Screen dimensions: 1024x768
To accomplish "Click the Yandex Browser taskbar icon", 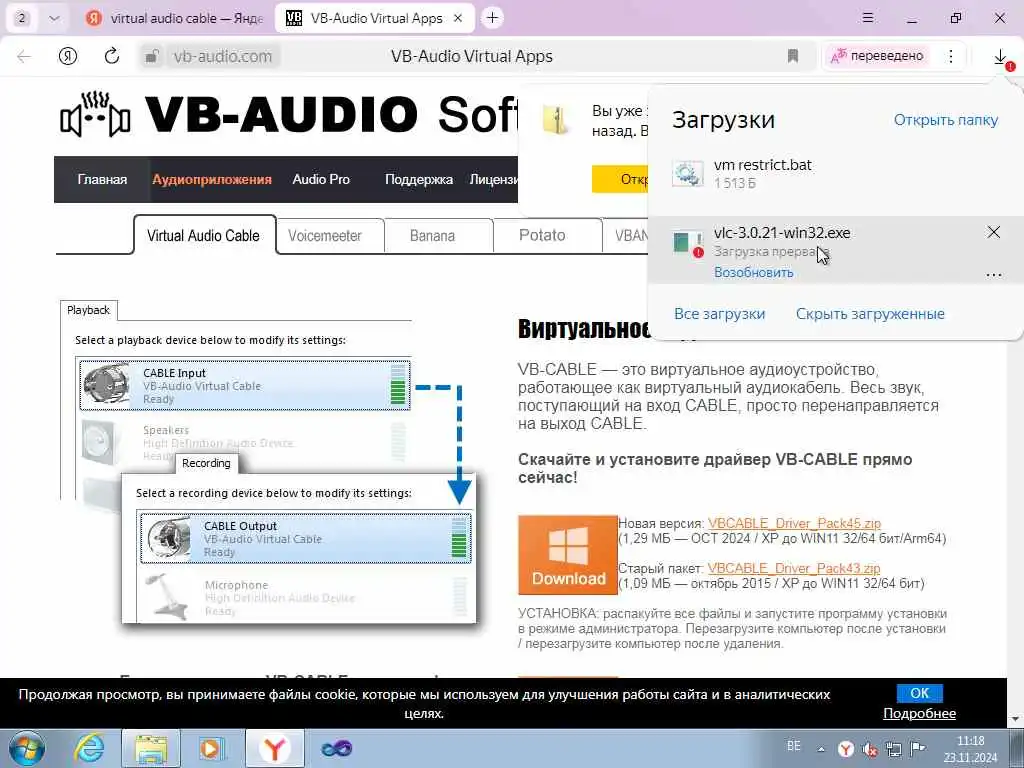I will point(275,748).
